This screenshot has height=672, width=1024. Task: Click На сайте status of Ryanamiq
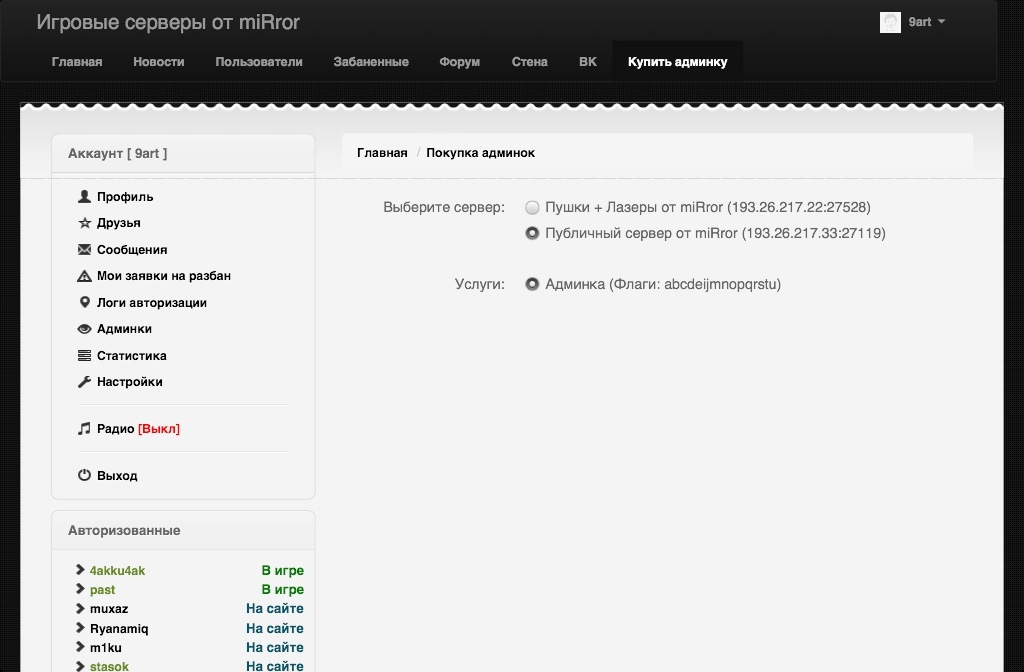pos(275,628)
